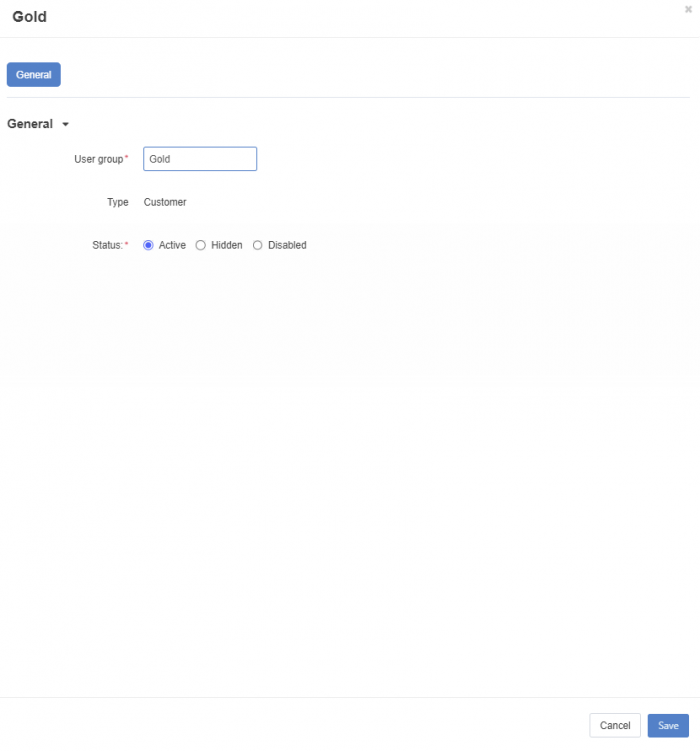Click the User group input field

200,159
